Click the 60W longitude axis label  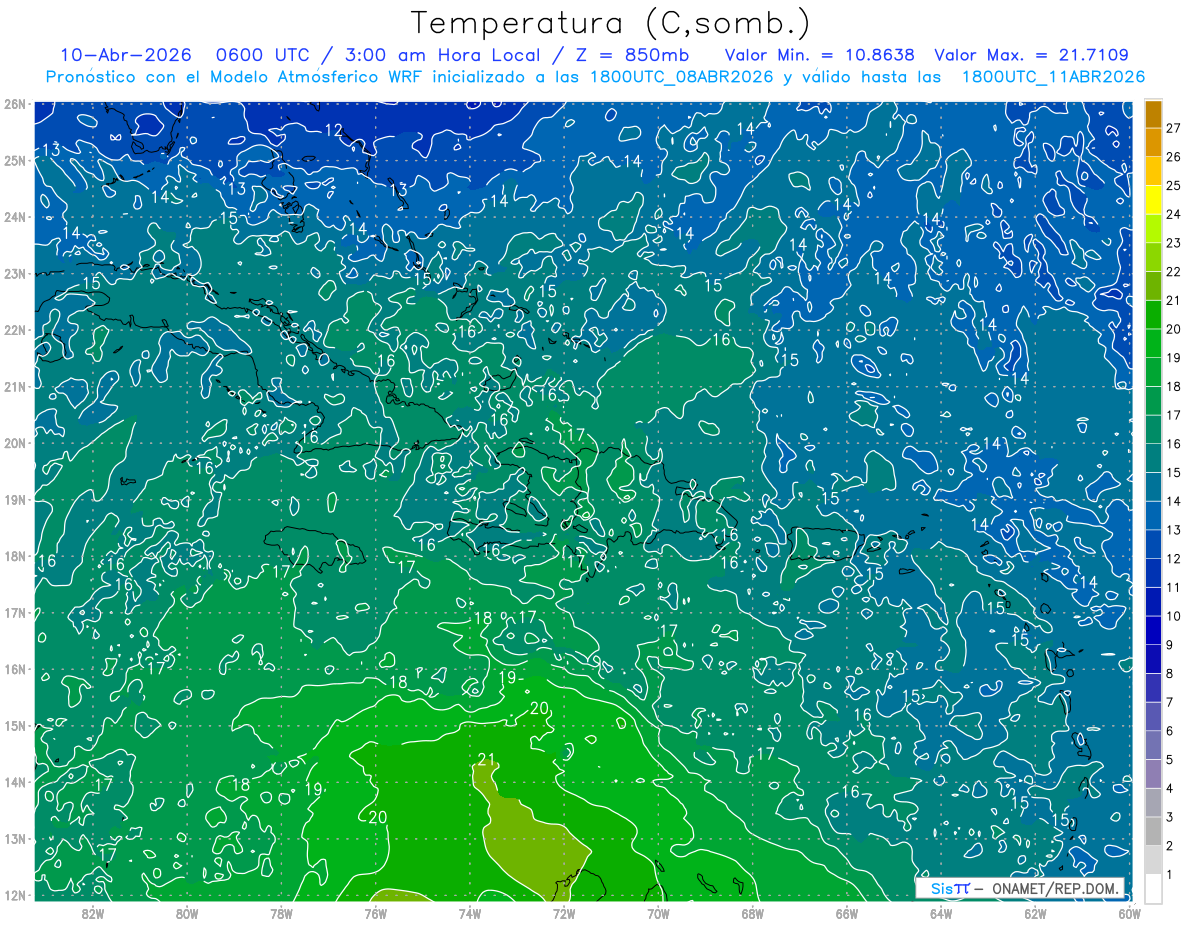pyautogui.click(x=1130, y=913)
